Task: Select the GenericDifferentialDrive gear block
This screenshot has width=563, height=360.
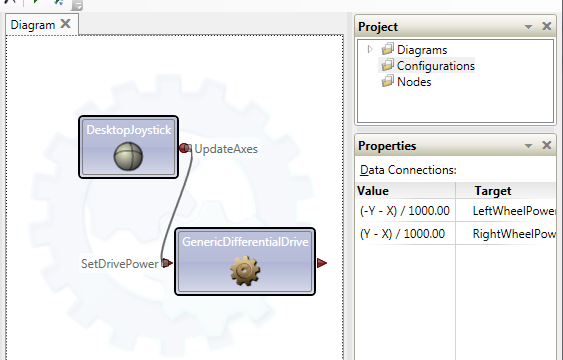Action: coord(245,262)
